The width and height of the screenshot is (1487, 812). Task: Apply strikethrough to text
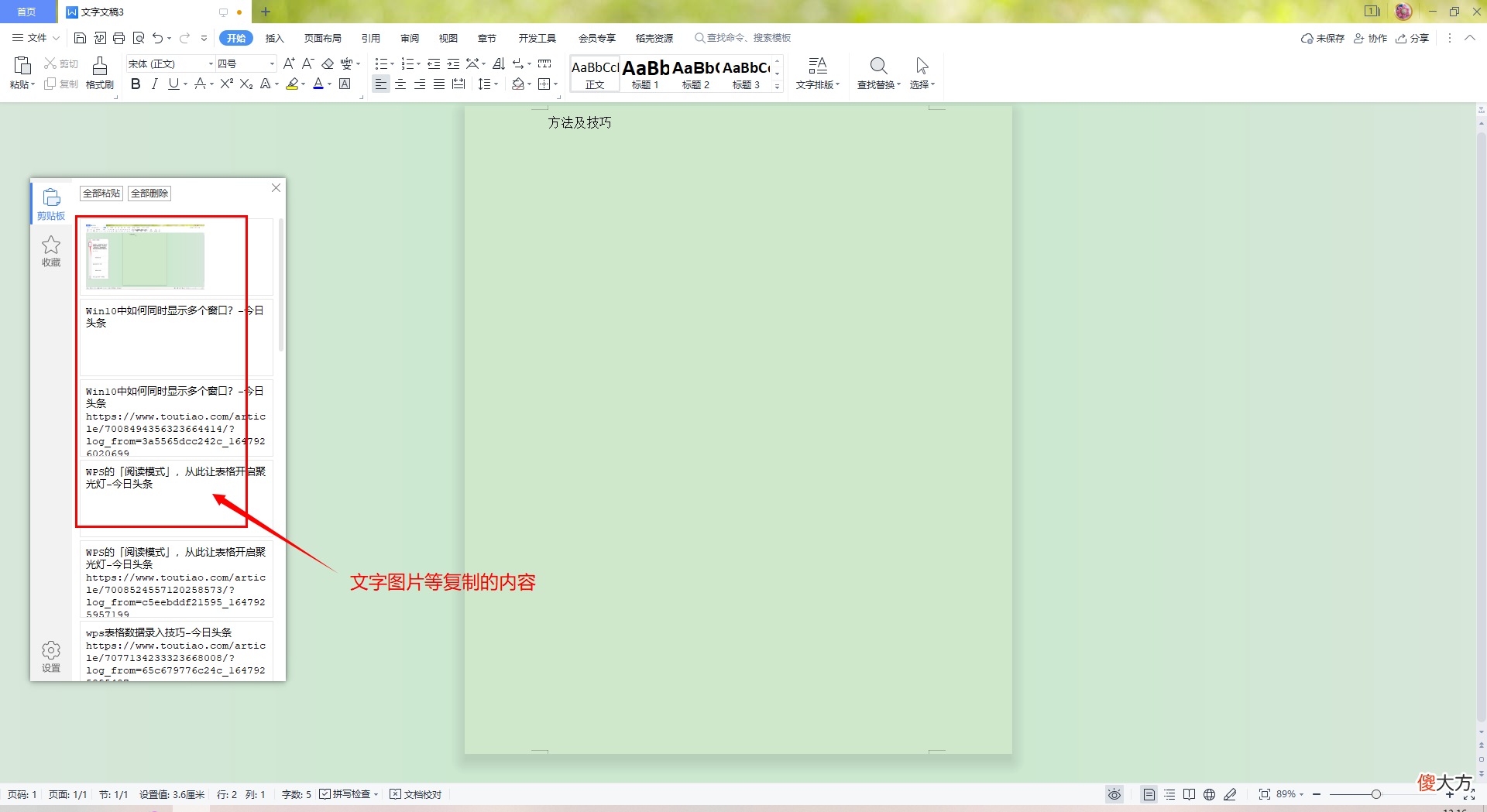(x=201, y=84)
